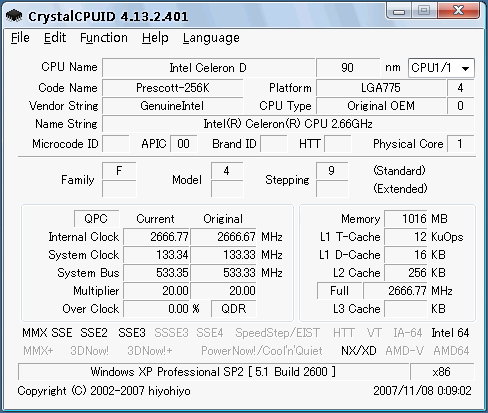The image size is (488, 413).
Task: Click the L1 D-Cache value 16
Action: point(406,255)
